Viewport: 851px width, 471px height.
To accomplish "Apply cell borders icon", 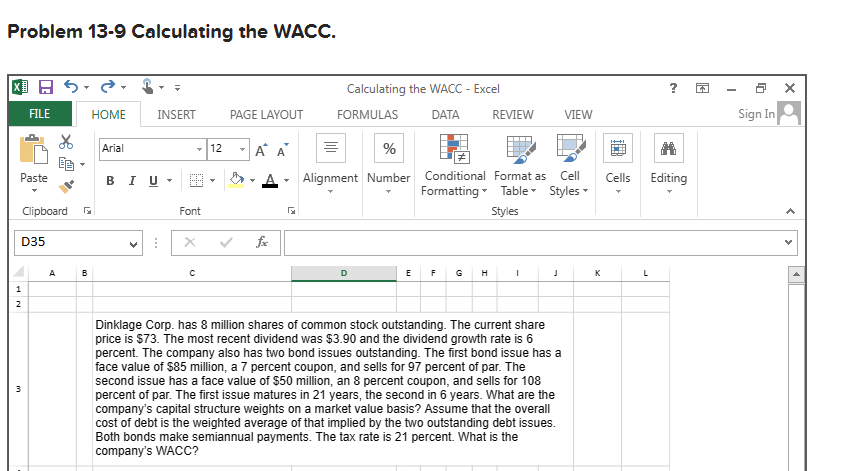I will point(196,181).
